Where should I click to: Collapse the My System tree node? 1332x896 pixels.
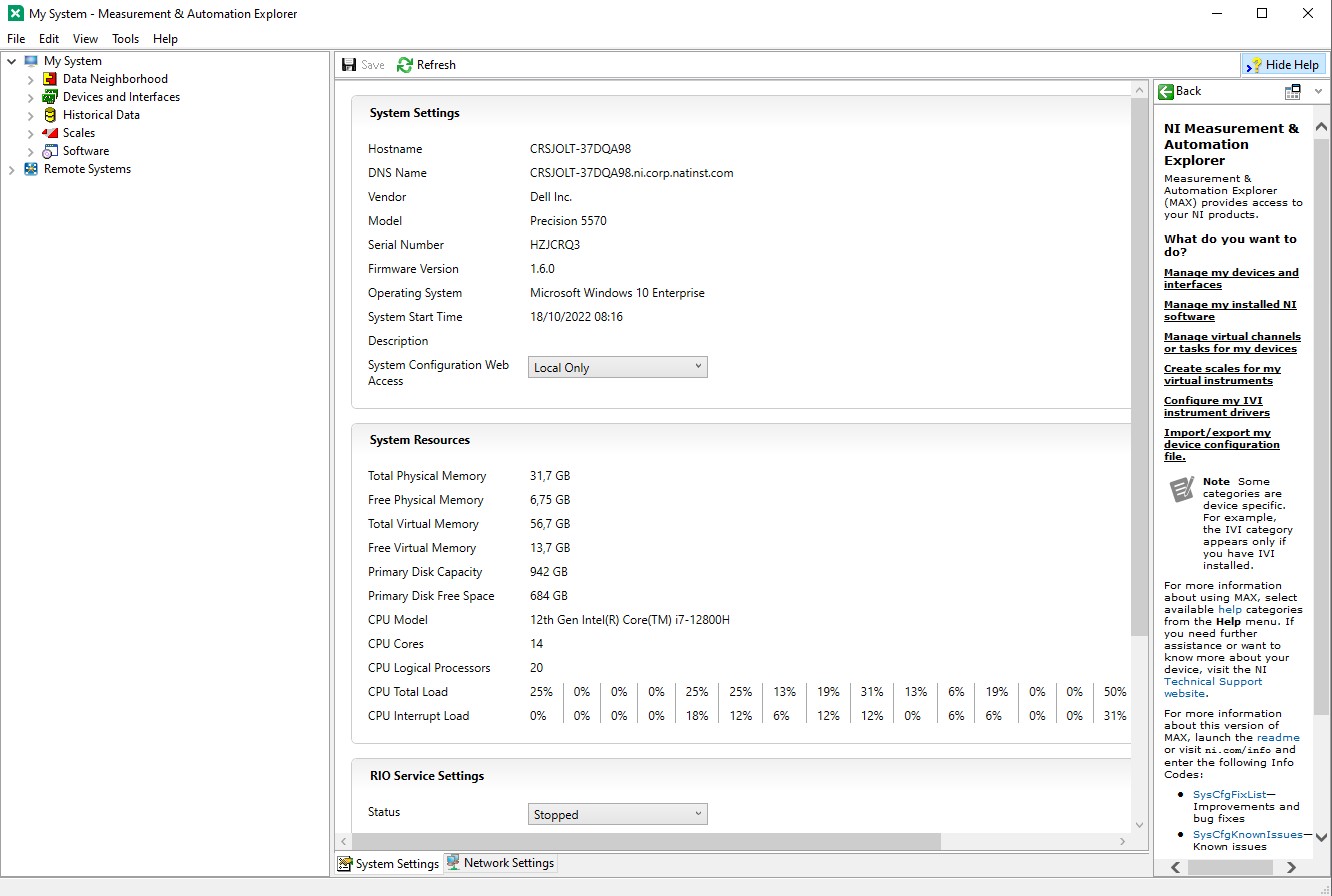pyautogui.click(x=10, y=60)
